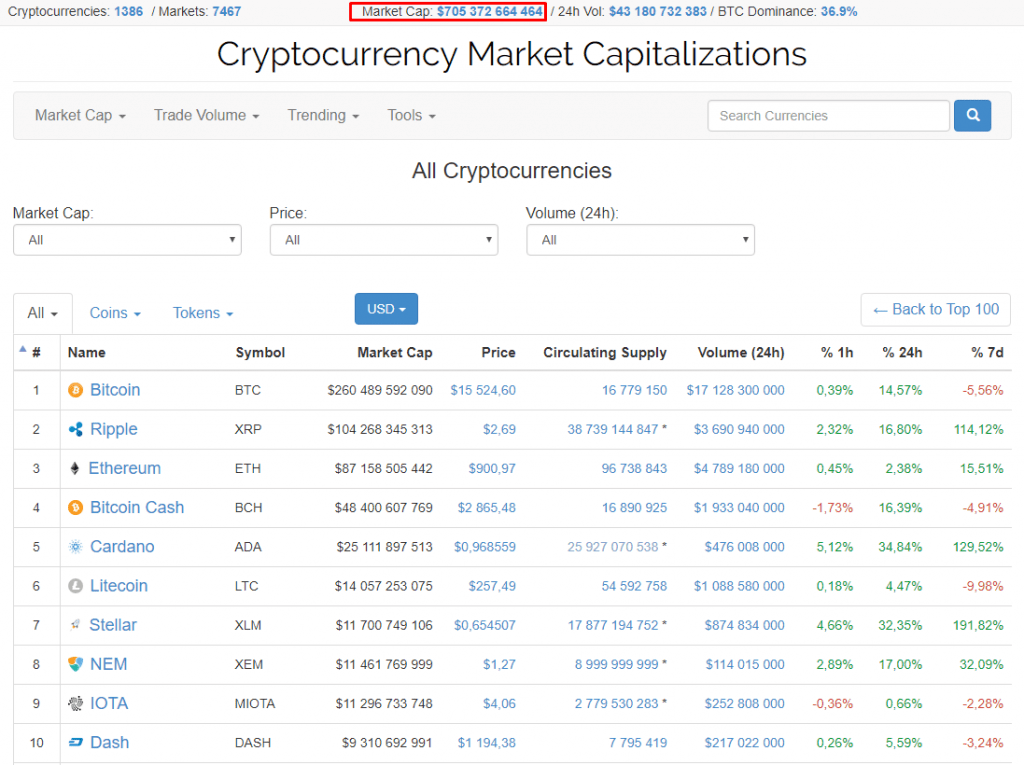
Task: Click the Cardano logo icon
Action: (x=75, y=547)
